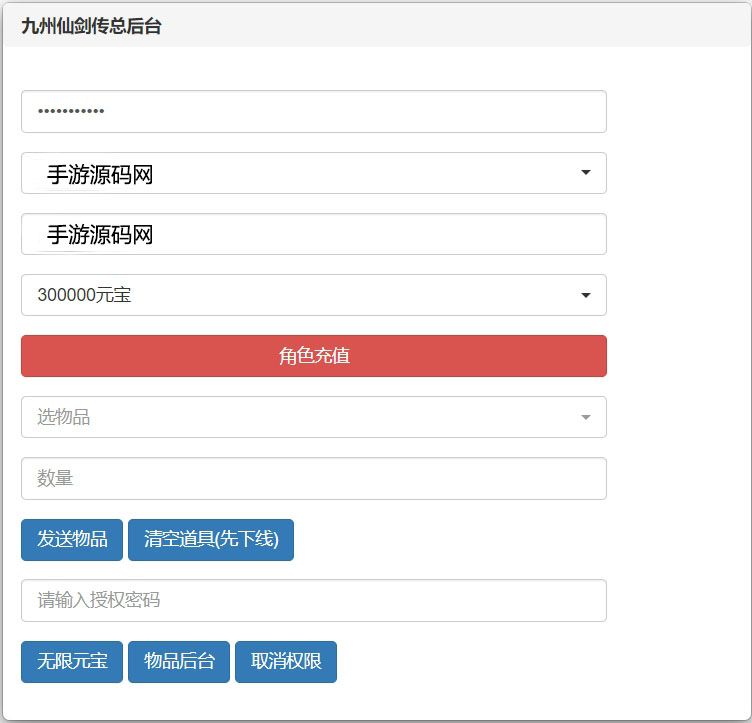
Task: Click the caret arrow on 选物品 dropdown
Action: point(586,417)
